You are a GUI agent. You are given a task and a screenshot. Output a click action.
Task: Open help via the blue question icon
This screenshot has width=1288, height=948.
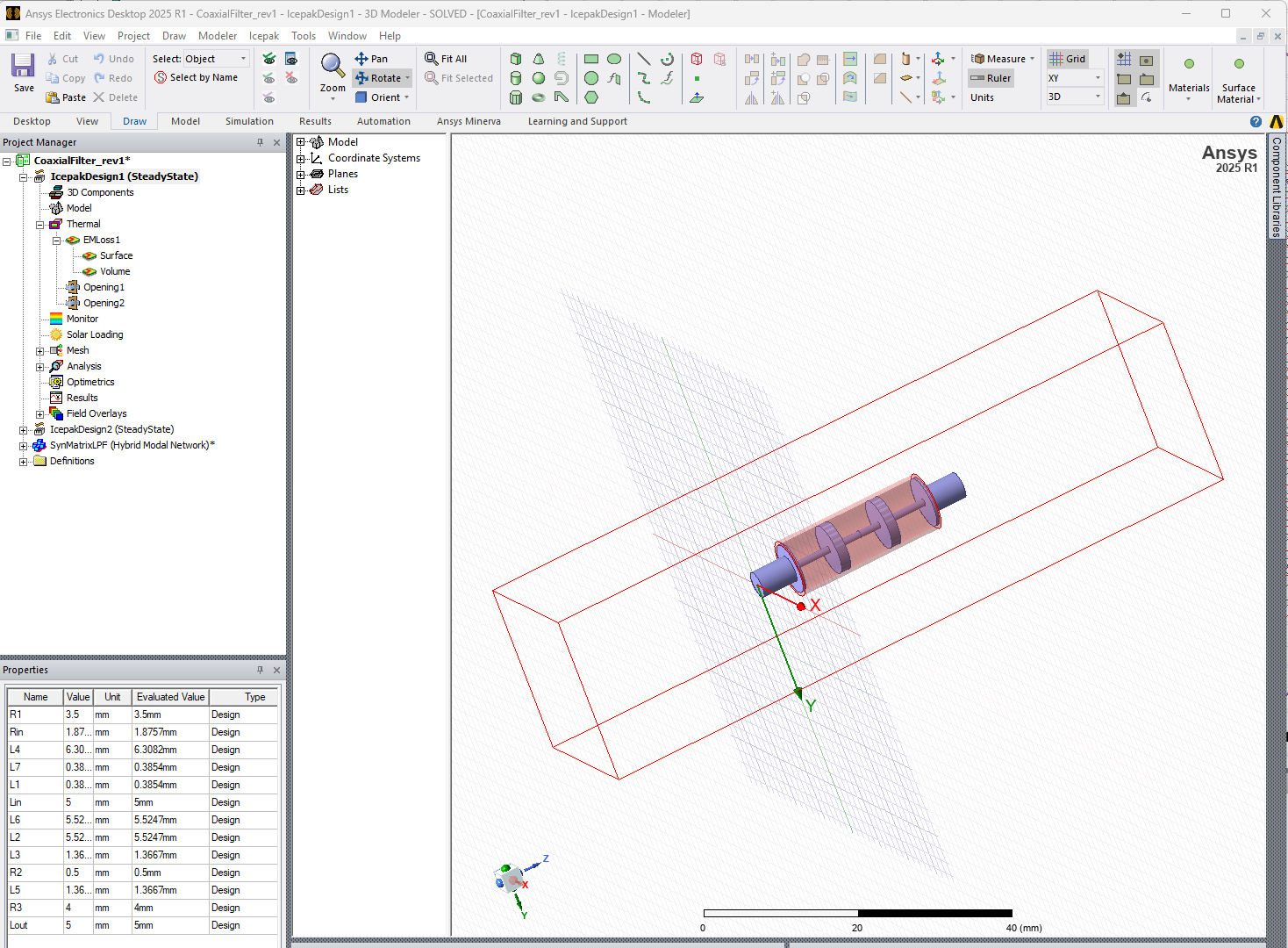(1256, 122)
